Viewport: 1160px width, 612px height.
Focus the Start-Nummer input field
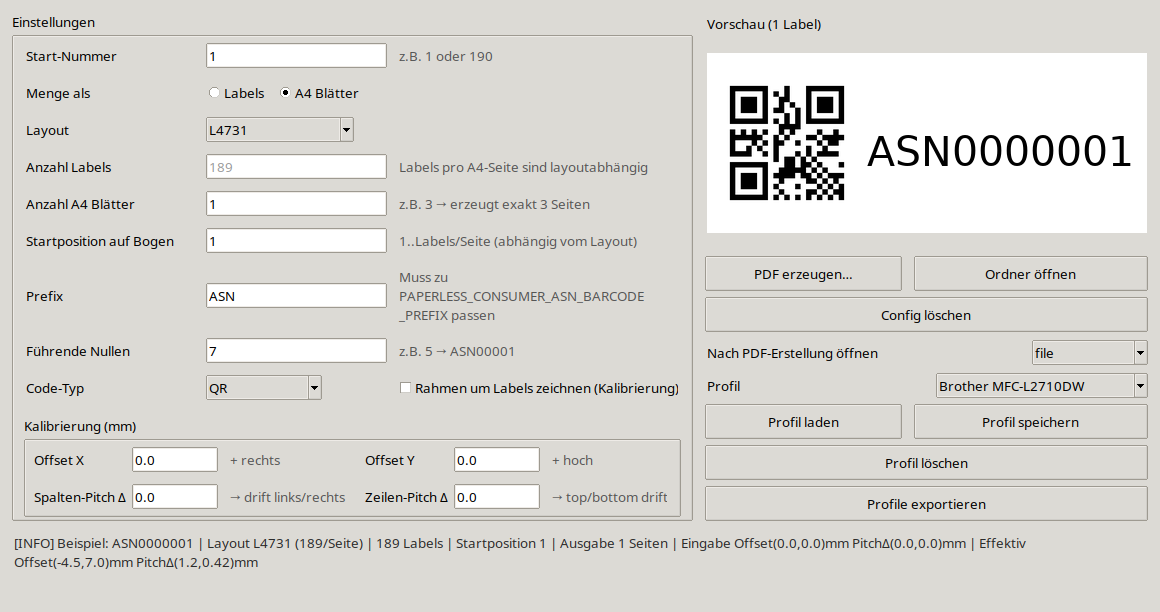296,56
